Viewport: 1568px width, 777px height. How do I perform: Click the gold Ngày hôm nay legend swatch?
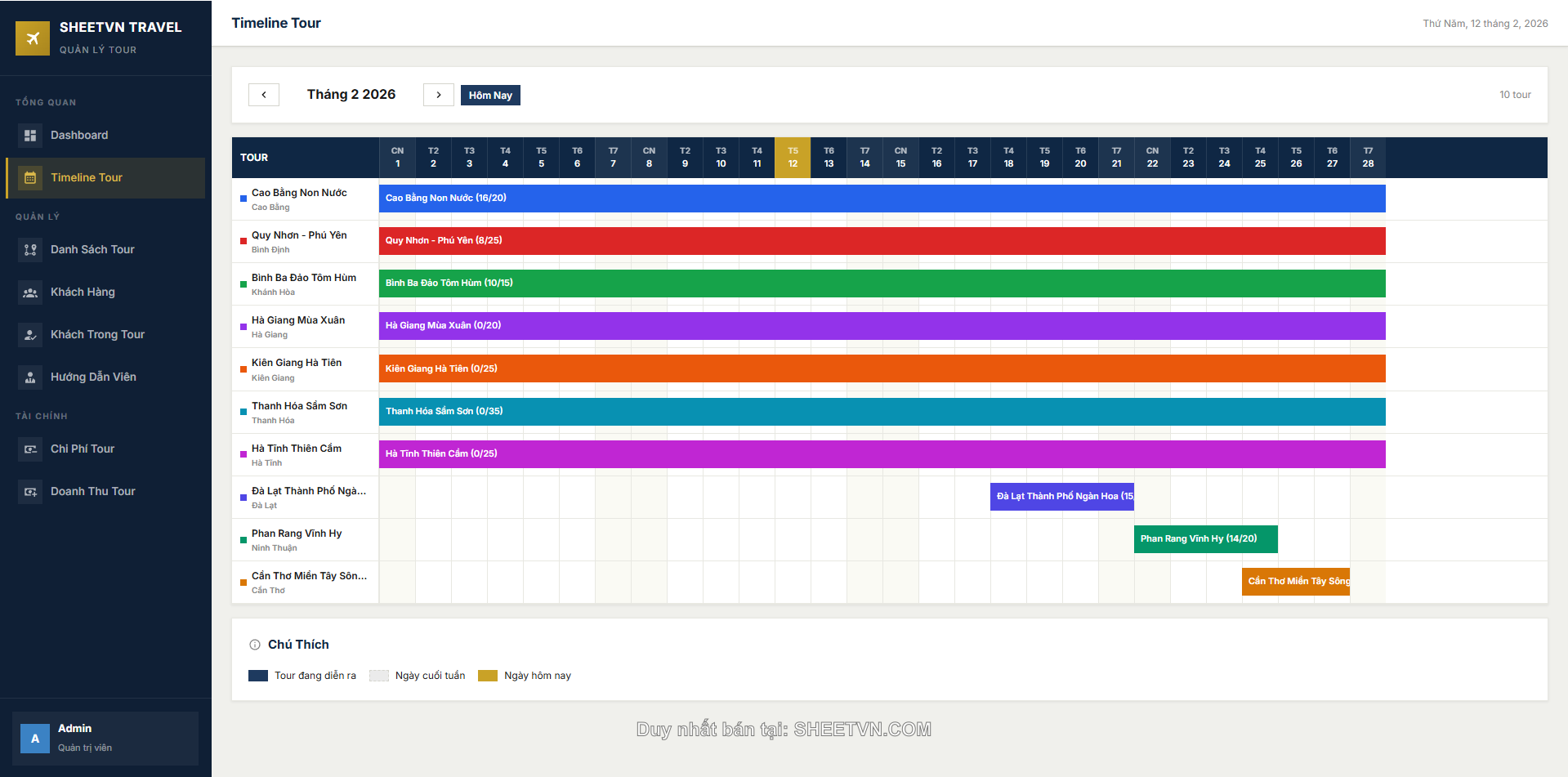[488, 676]
